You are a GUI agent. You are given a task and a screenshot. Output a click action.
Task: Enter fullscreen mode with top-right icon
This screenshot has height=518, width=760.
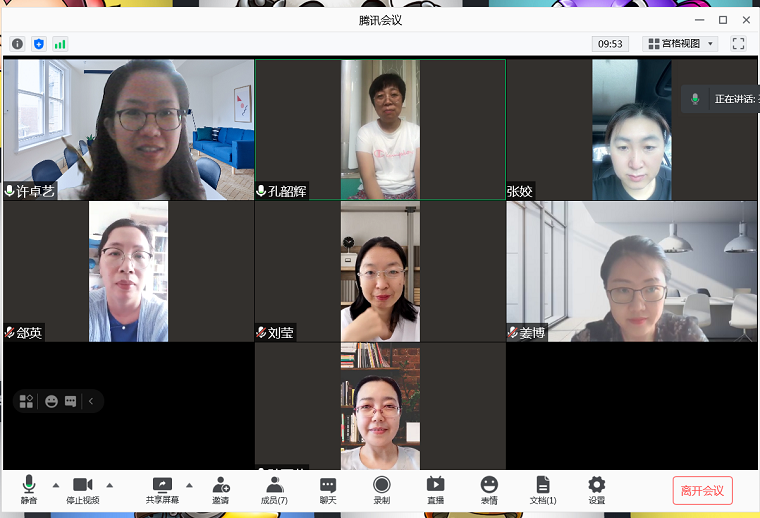pyautogui.click(x=739, y=44)
